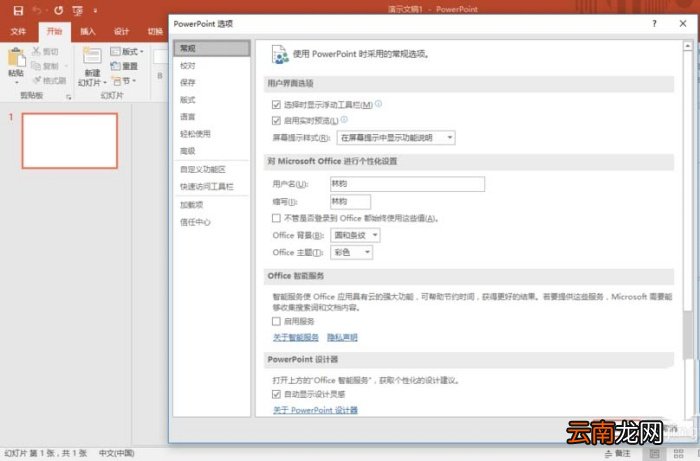The image size is (700, 461).
Task: Click the Redo/Repeat icon in title bar
Action: pyautogui.click(x=58, y=10)
